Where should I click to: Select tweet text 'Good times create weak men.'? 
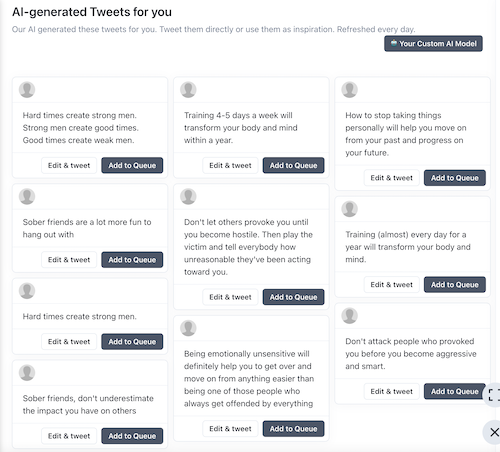[78, 140]
